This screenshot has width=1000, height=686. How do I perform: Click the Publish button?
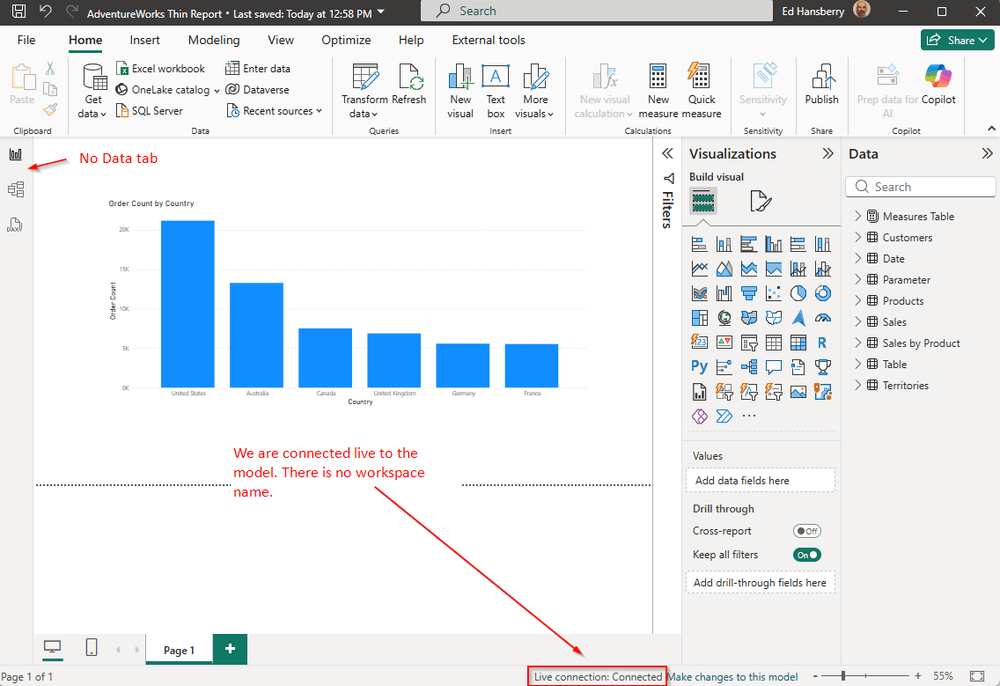click(821, 85)
